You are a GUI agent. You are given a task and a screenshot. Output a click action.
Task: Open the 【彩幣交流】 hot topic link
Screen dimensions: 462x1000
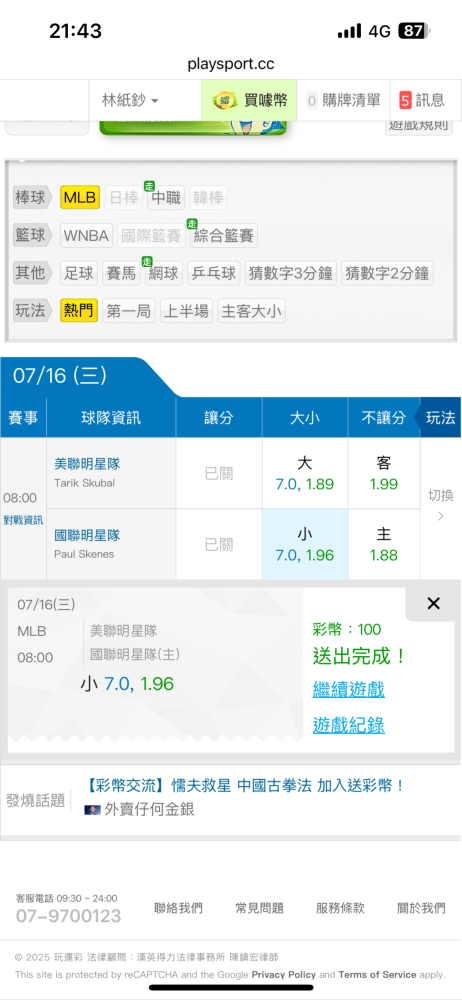[x=245, y=785]
